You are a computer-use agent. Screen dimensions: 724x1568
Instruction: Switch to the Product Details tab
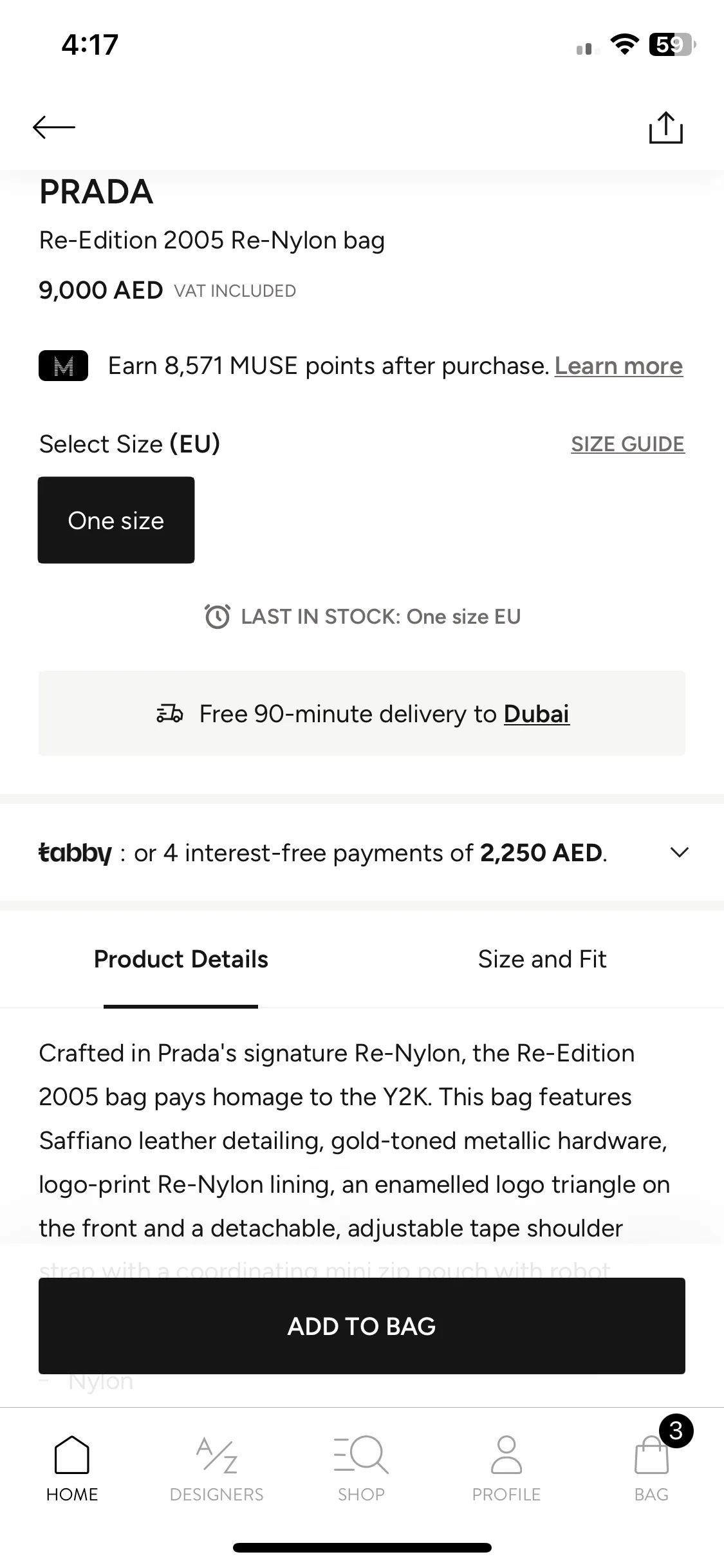[181, 959]
